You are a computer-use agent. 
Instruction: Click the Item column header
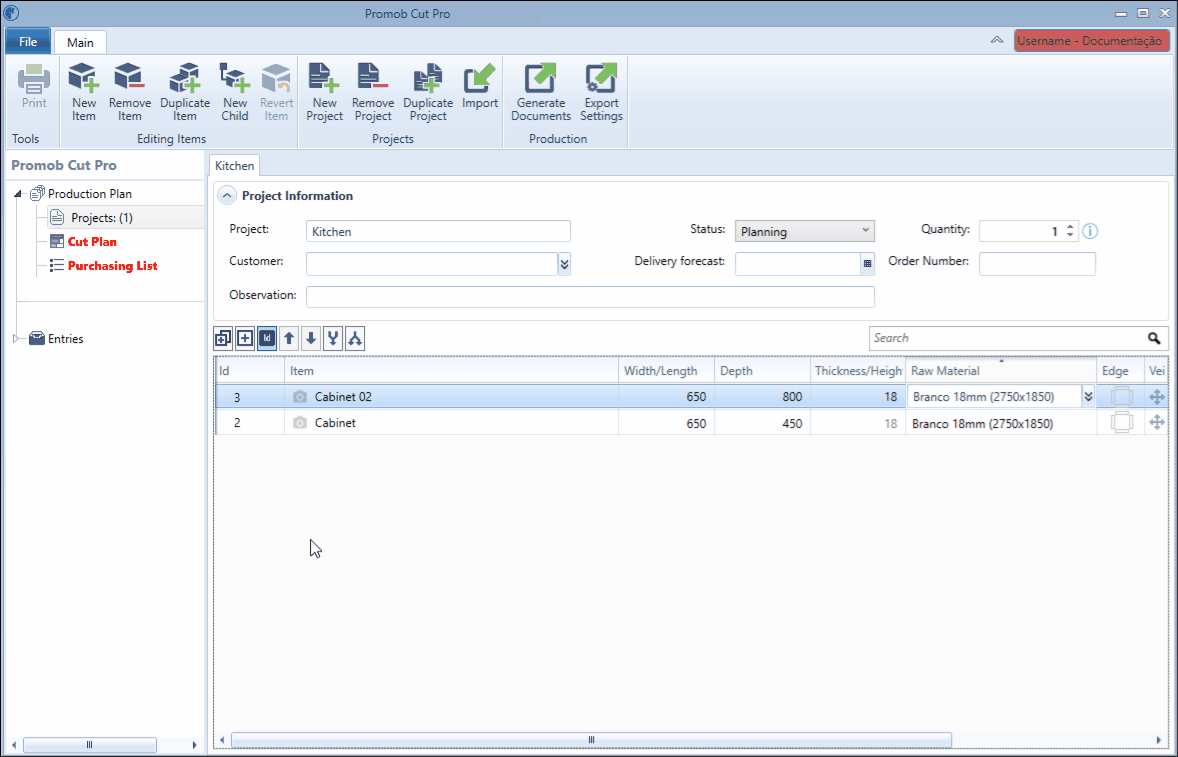[x=451, y=371]
